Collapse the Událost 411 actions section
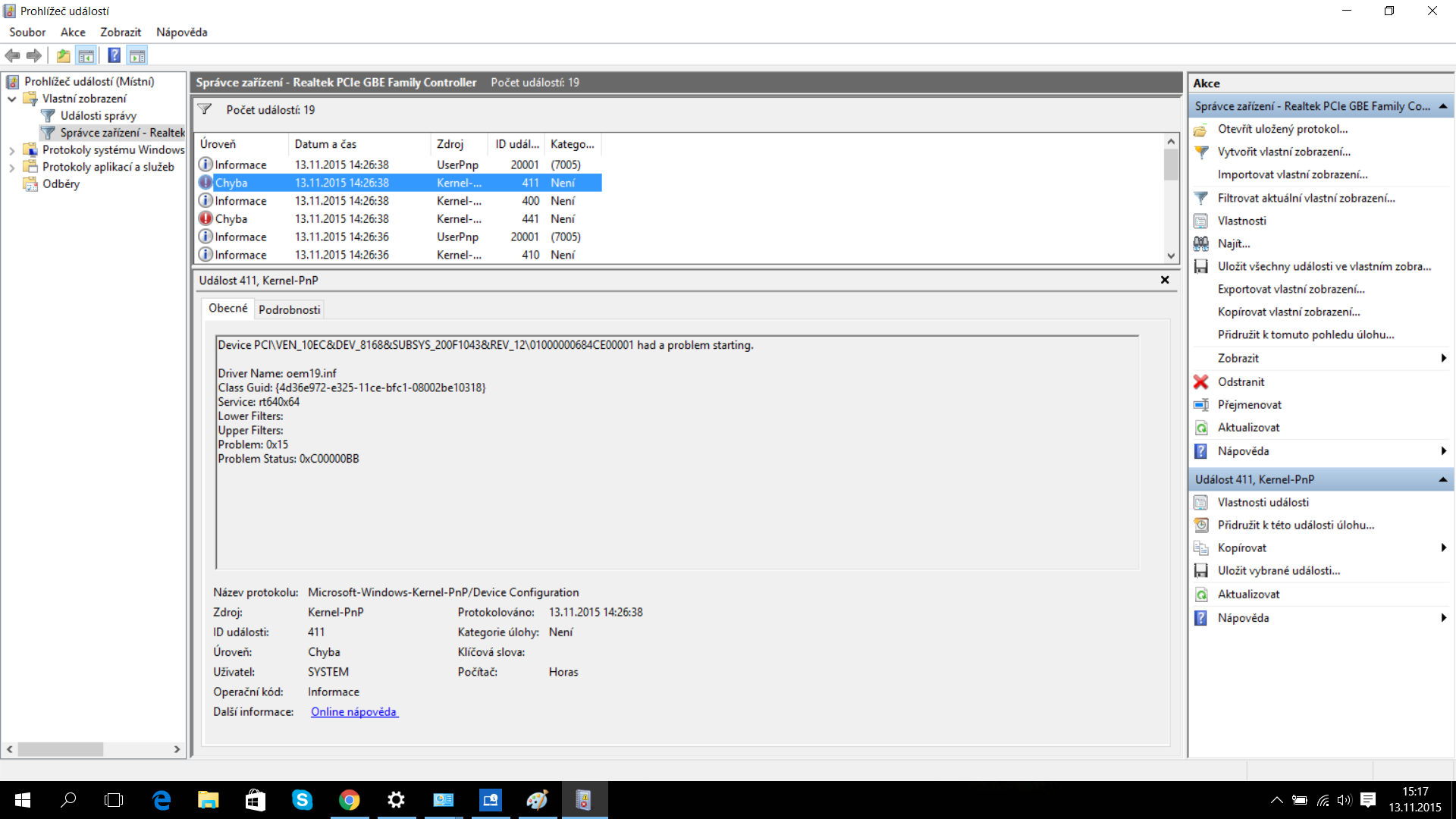 [x=1442, y=479]
